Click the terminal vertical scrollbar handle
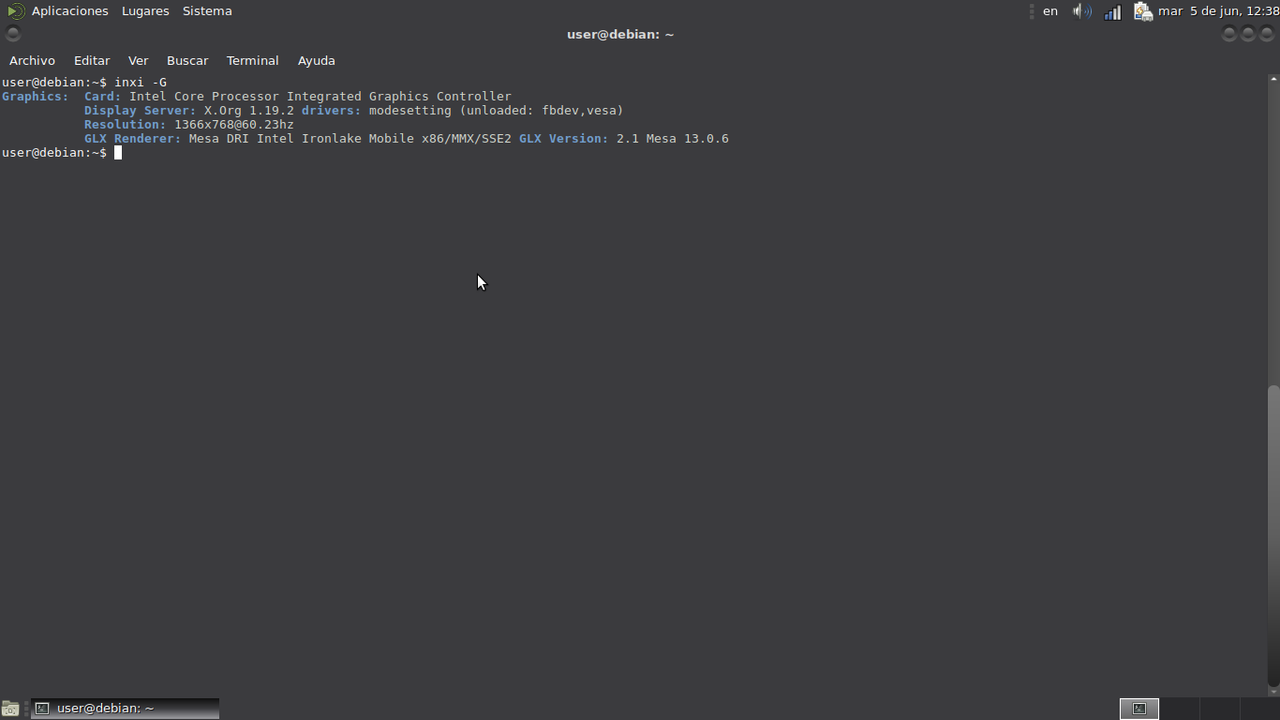Image resolution: width=1280 pixels, height=720 pixels. point(1273,535)
